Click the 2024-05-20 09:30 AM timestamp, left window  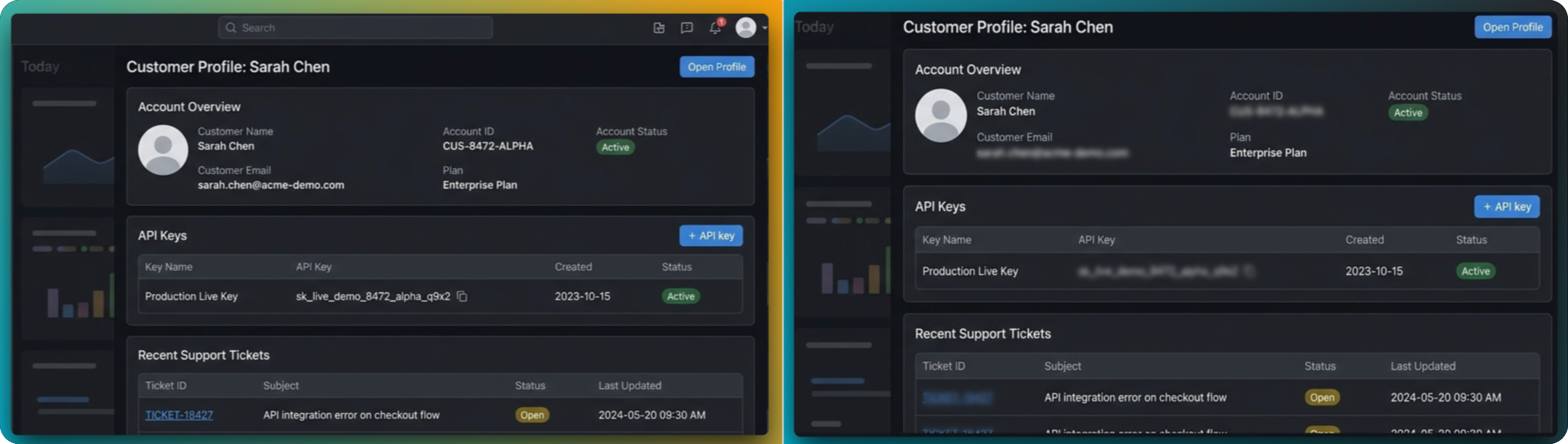[x=652, y=415]
